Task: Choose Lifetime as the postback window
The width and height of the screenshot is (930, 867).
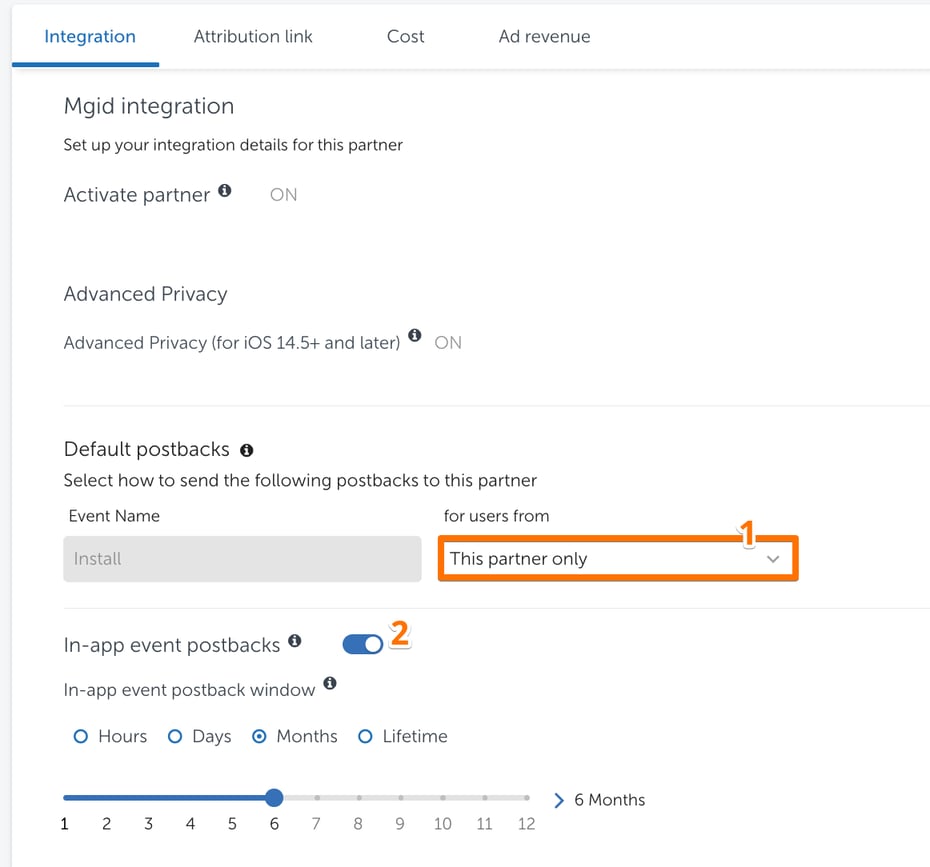Action: tap(364, 736)
